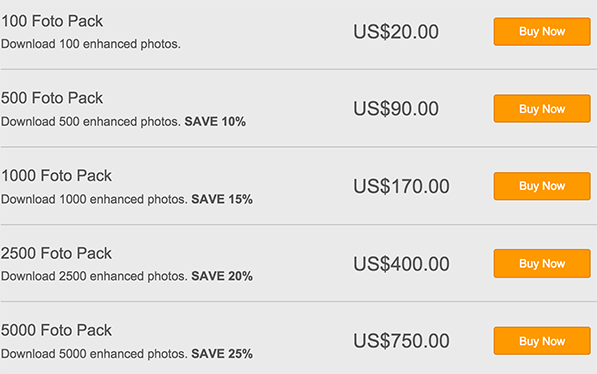Buy the 2500 Foto Pack for US$400.00

[x=542, y=264]
